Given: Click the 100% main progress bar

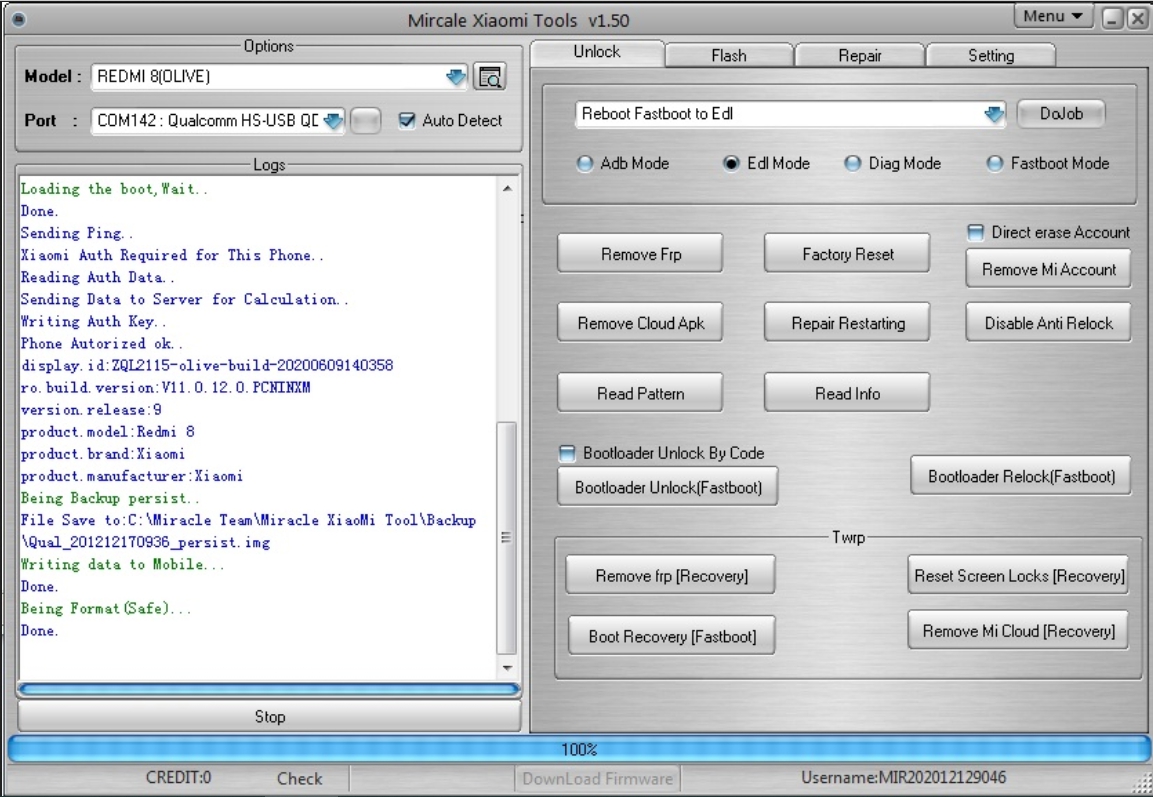Looking at the screenshot, I should tap(578, 749).
